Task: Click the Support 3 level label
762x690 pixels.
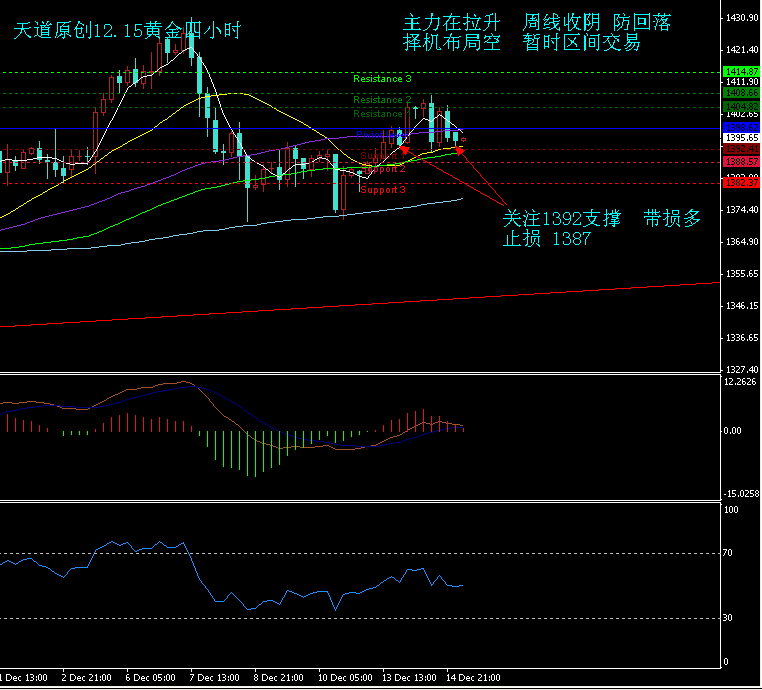Action: (x=383, y=189)
